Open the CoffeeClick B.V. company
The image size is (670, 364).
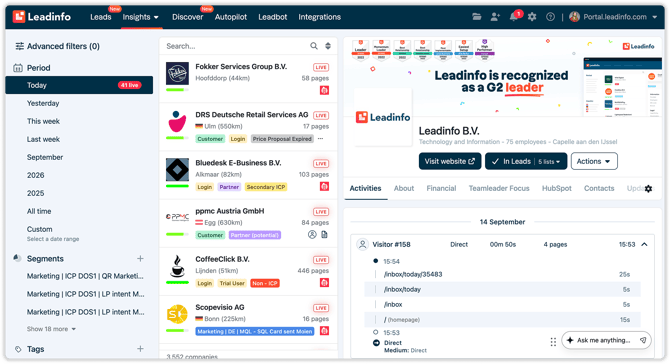point(222,259)
